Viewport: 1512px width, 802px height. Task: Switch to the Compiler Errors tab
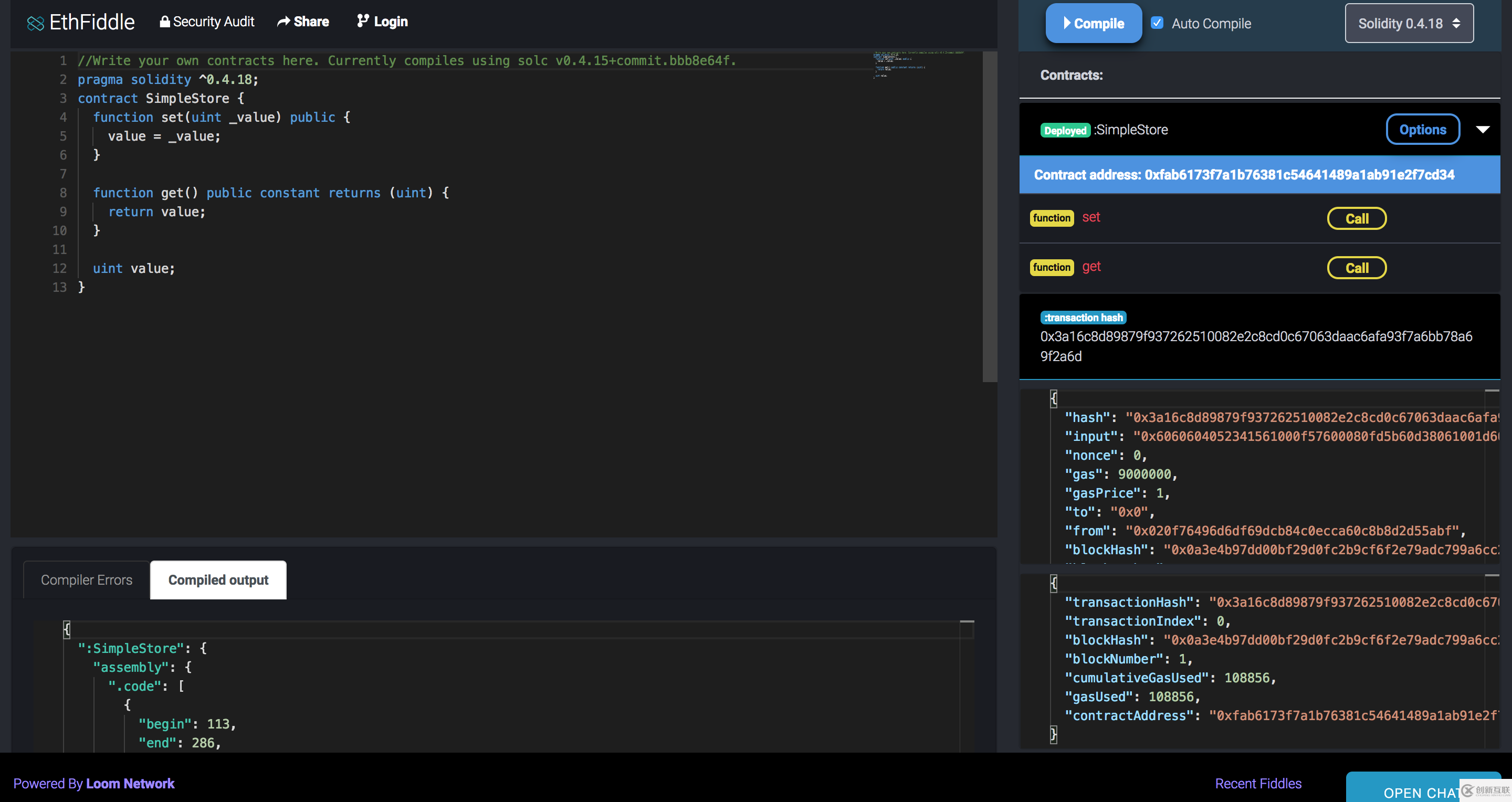(x=86, y=579)
